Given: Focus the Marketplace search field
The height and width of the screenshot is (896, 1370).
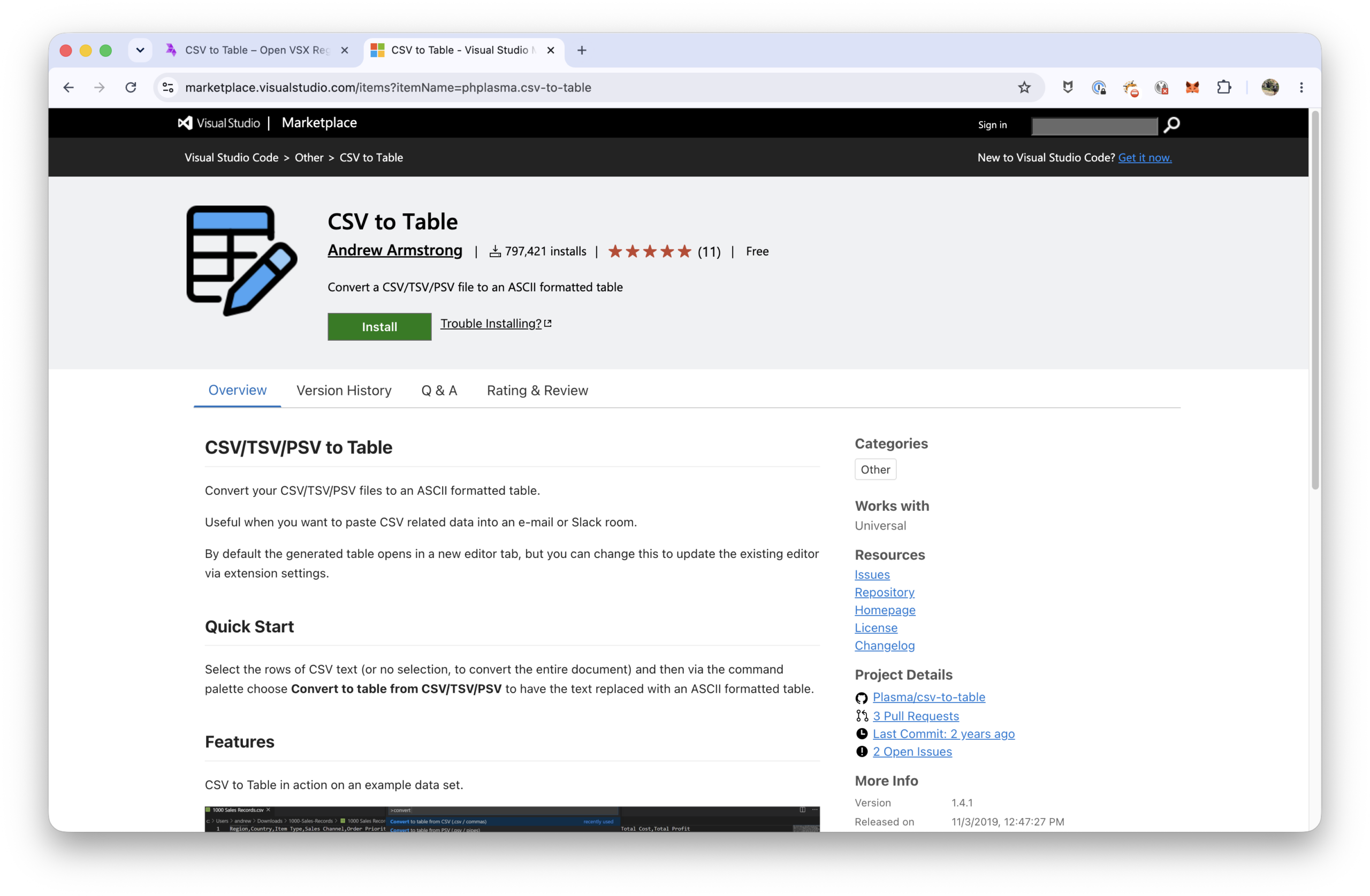Looking at the screenshot, I should [x=1094, y=126].
